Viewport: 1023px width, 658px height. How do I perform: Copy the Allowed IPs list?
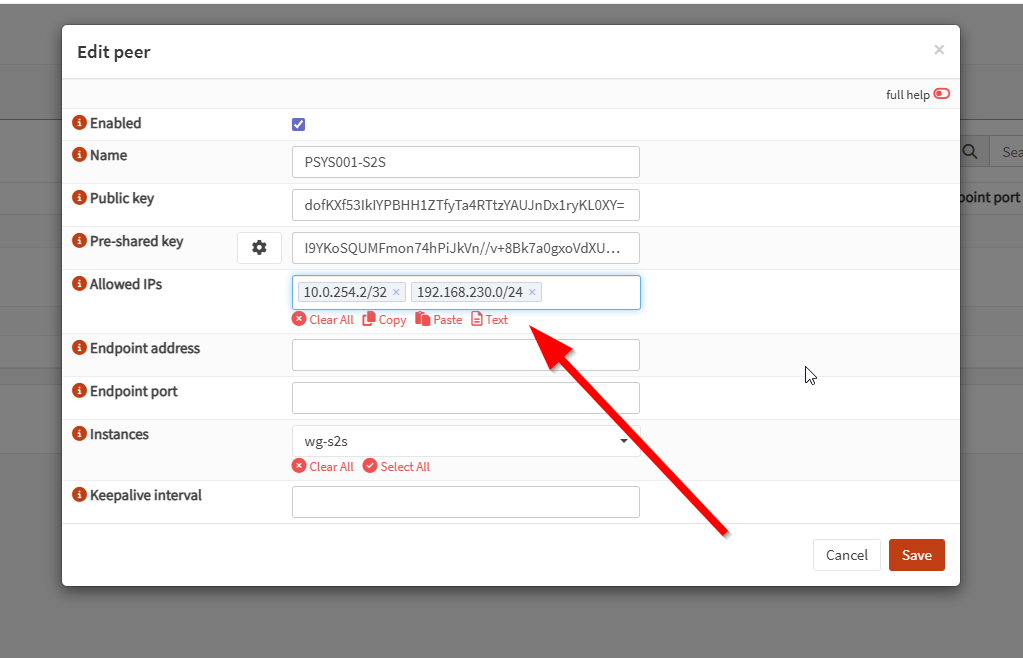pos(385,320)
